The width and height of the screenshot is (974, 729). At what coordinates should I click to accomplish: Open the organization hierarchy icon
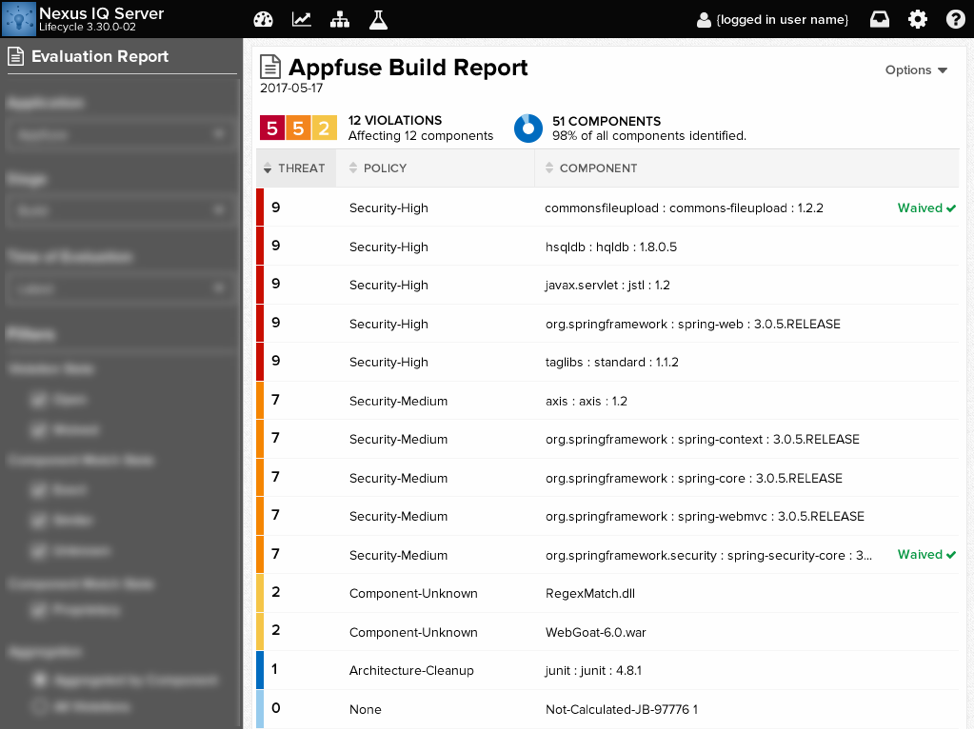(340, 19)
